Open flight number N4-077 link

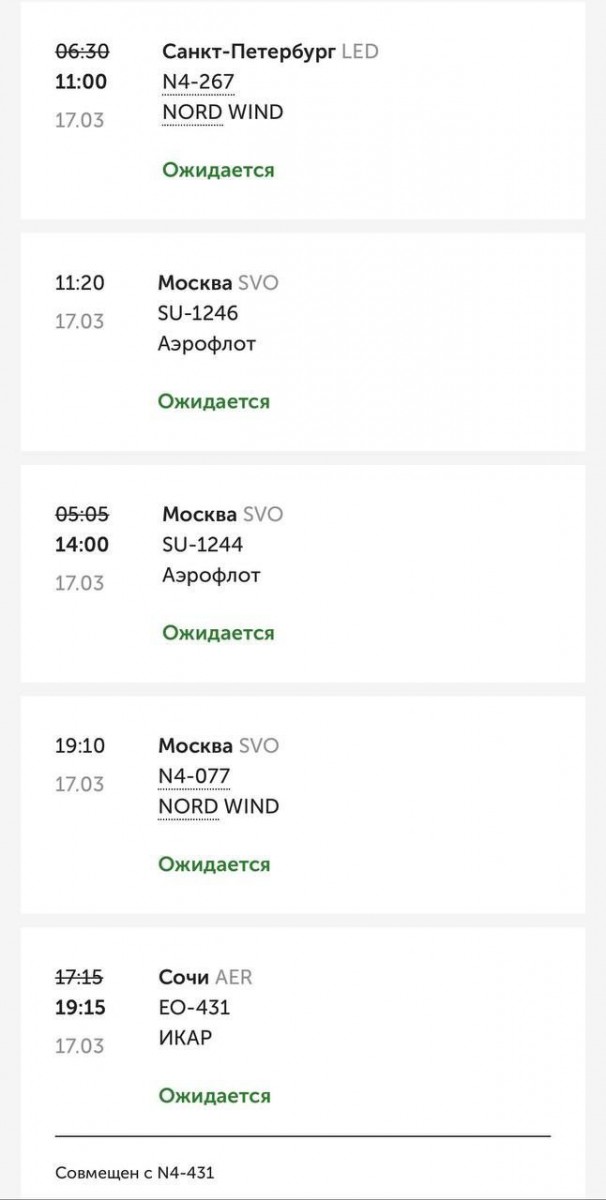tap(194, 776)
